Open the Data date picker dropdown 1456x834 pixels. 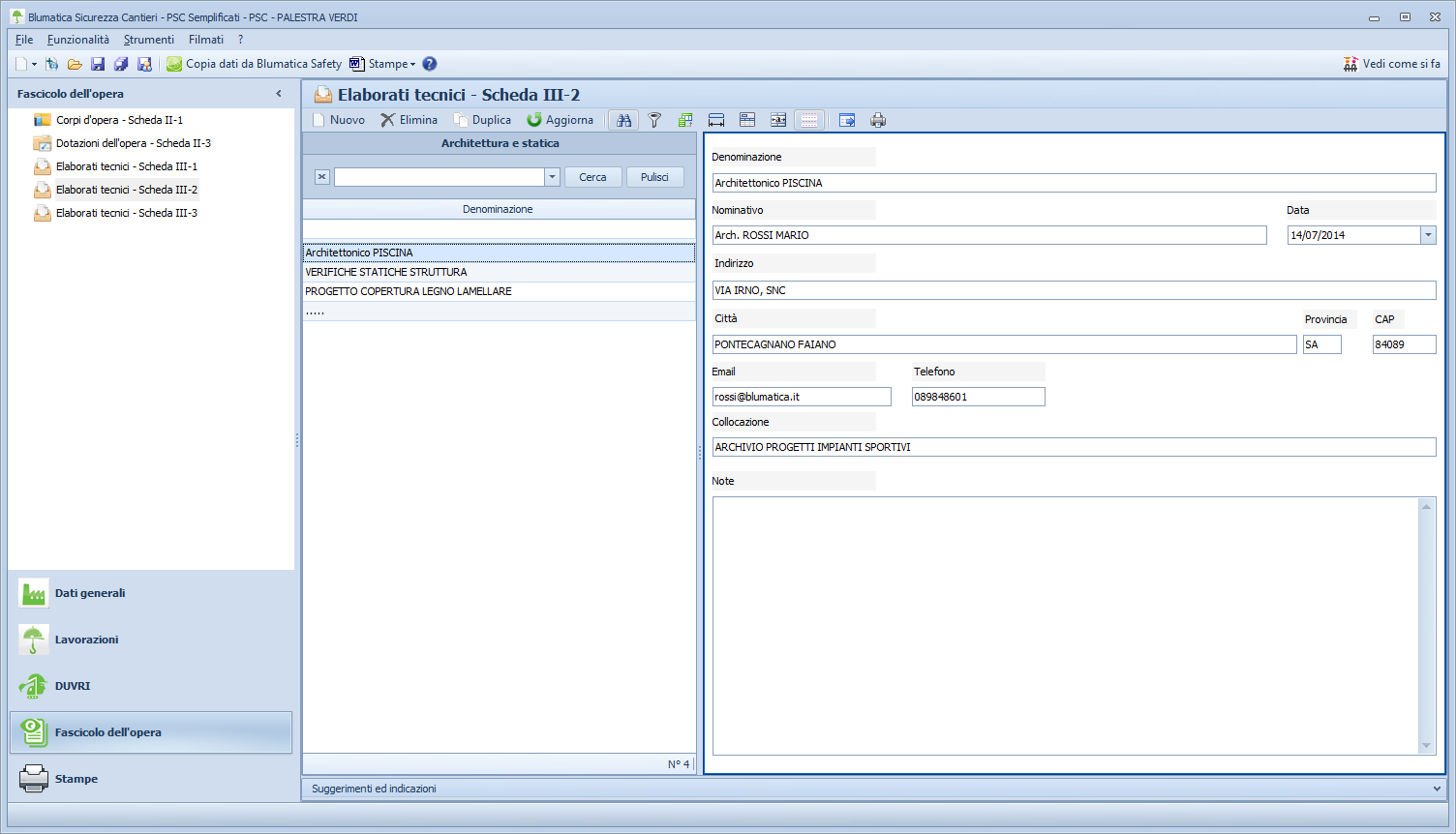click(x=1427, y=235)
